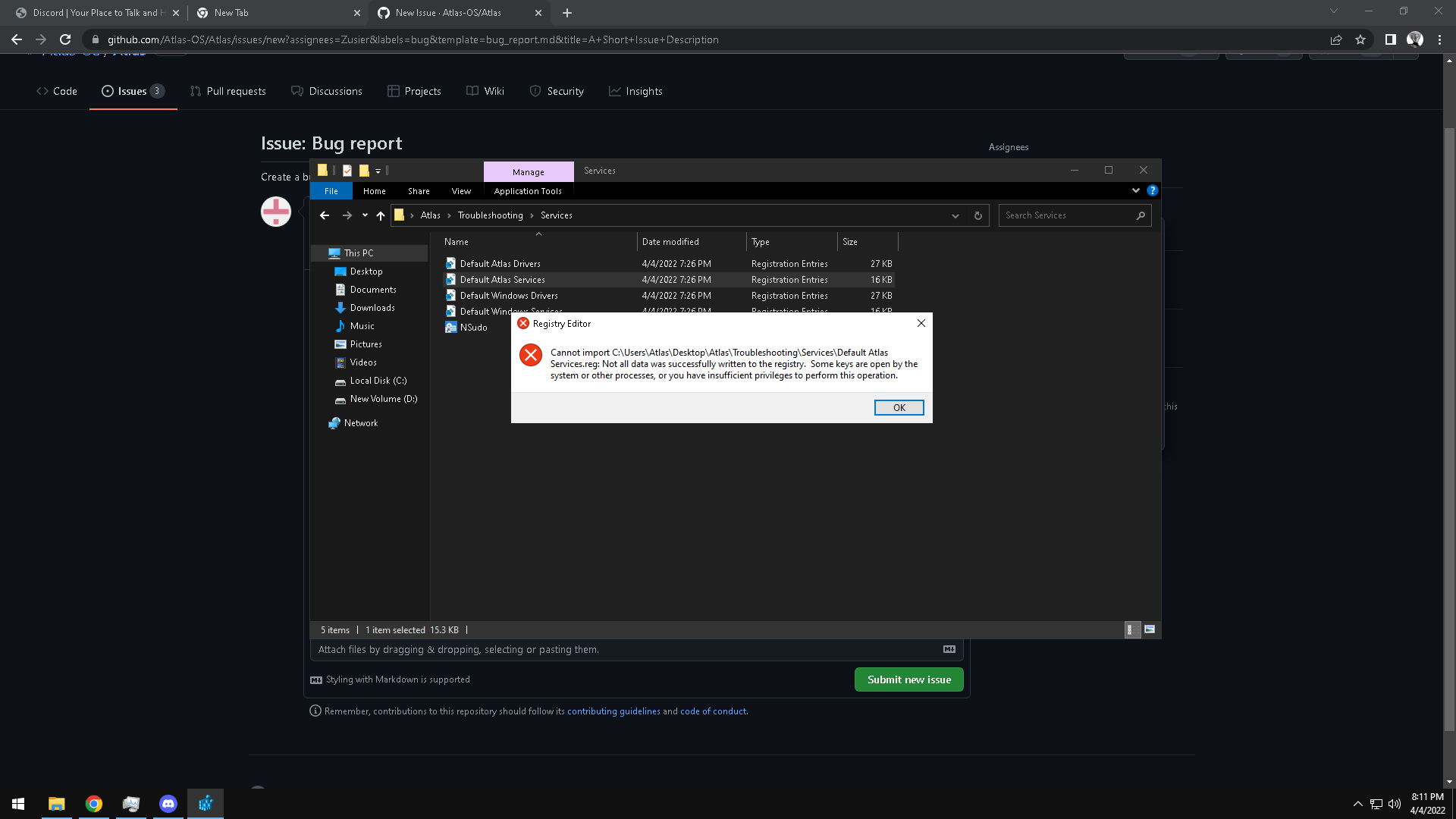Sort files by Type column header
The height and width of the screenshot is (819, 1456).
pyautogui.click(x=792, y=242)
